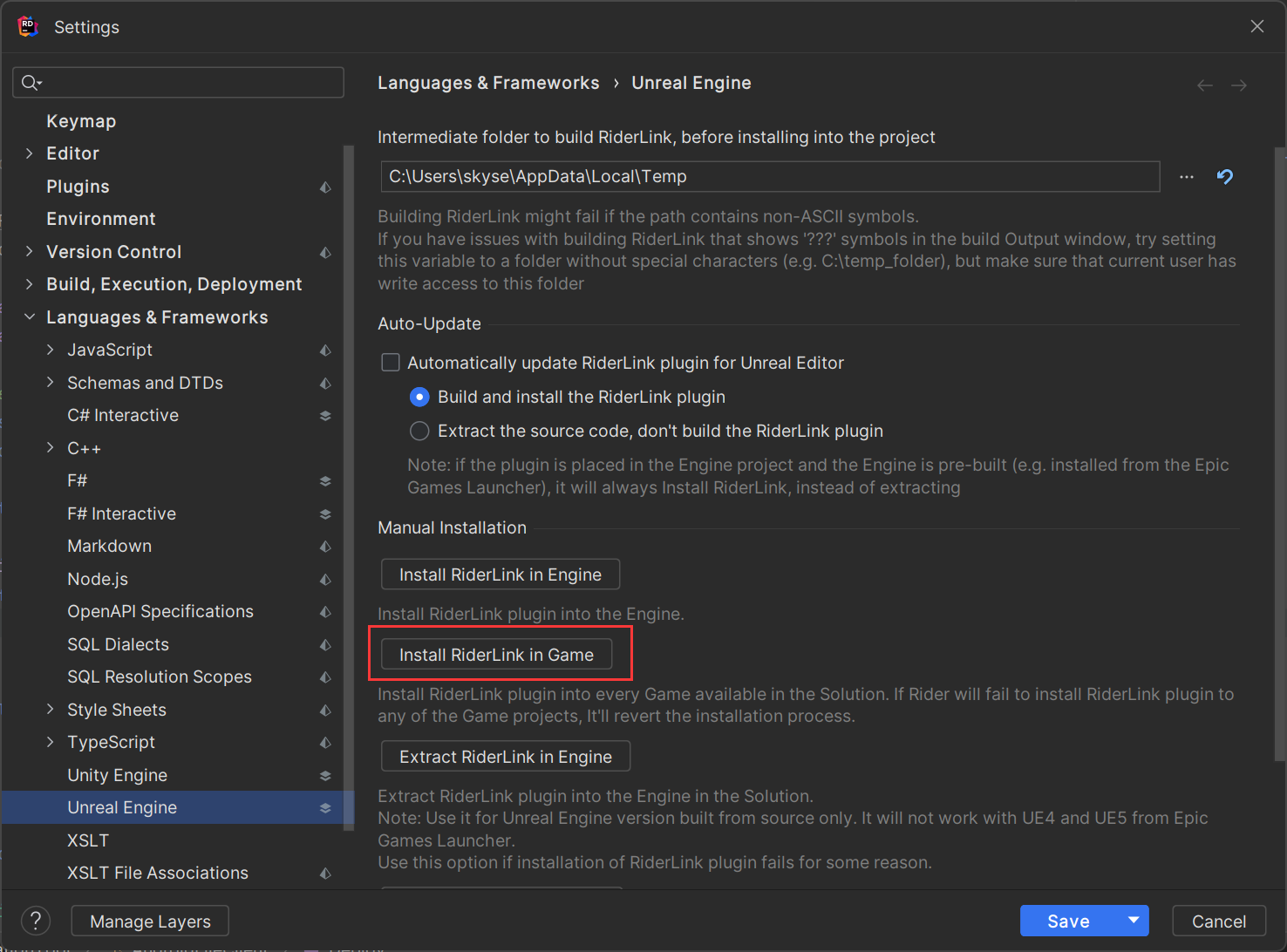Click the layer icon beside Unreal Engine
The image size is (1287, 952).
point(325,808)
